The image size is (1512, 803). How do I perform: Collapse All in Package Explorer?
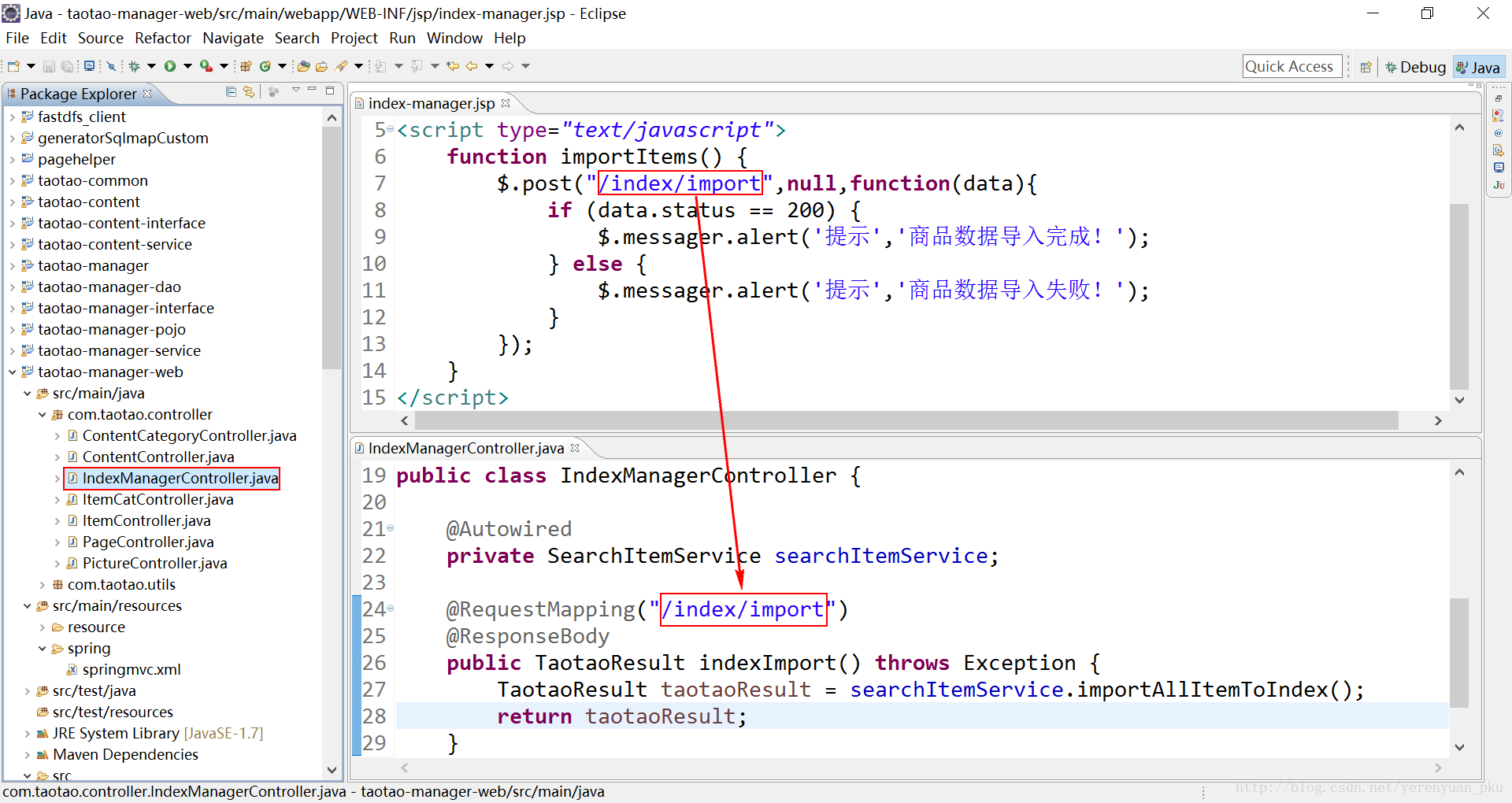point(231,91)
